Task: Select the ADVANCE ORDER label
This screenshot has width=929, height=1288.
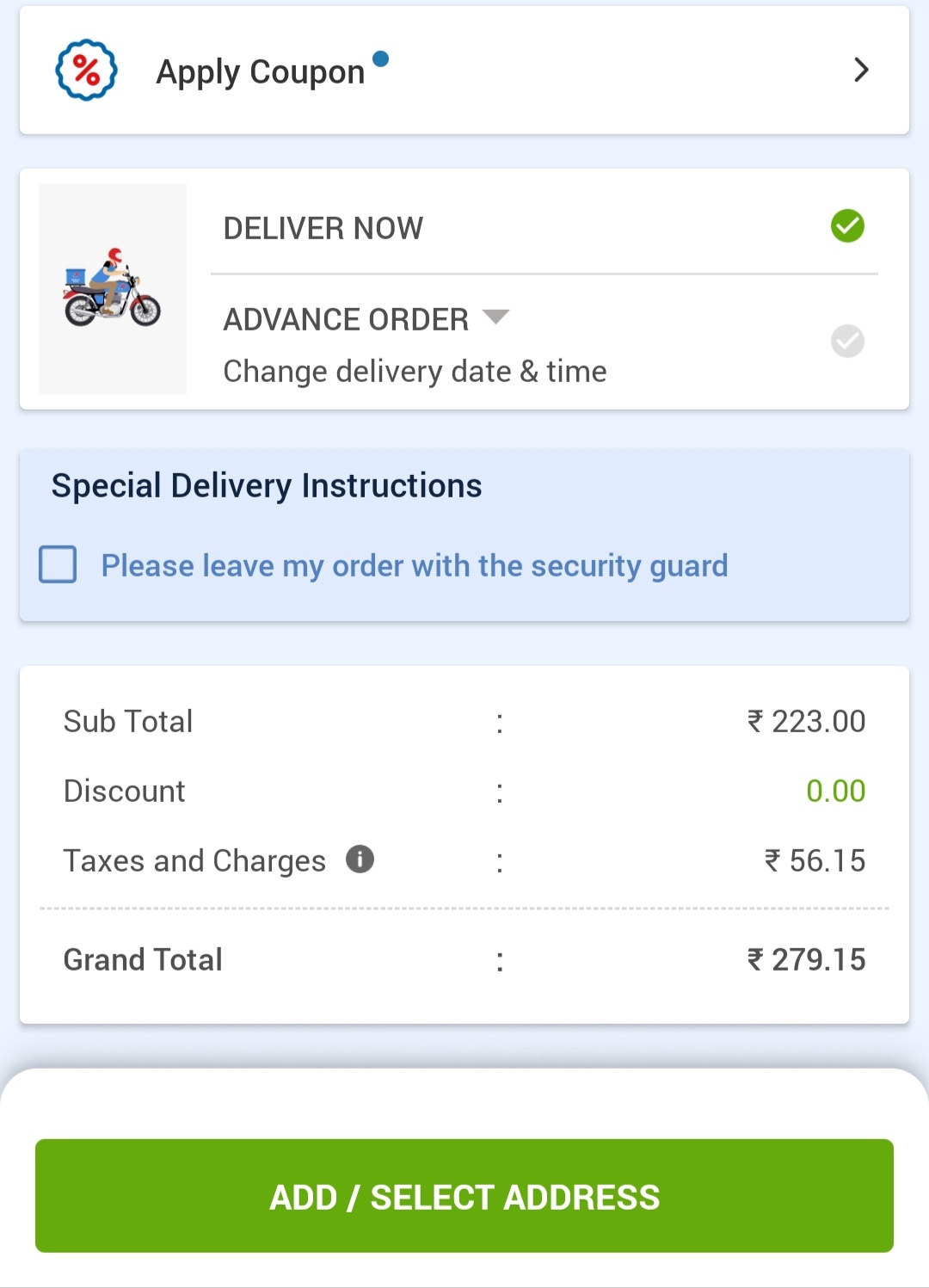Action: click(x=346, y=320)
